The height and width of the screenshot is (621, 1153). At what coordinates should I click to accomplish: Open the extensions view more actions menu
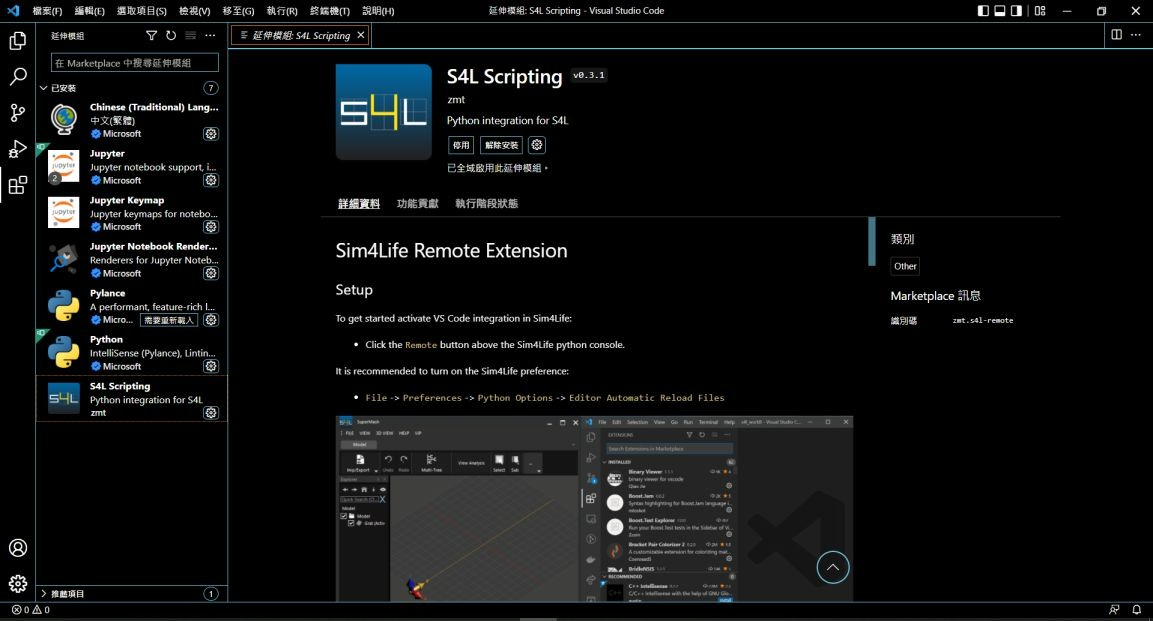(x=210, y=35)
